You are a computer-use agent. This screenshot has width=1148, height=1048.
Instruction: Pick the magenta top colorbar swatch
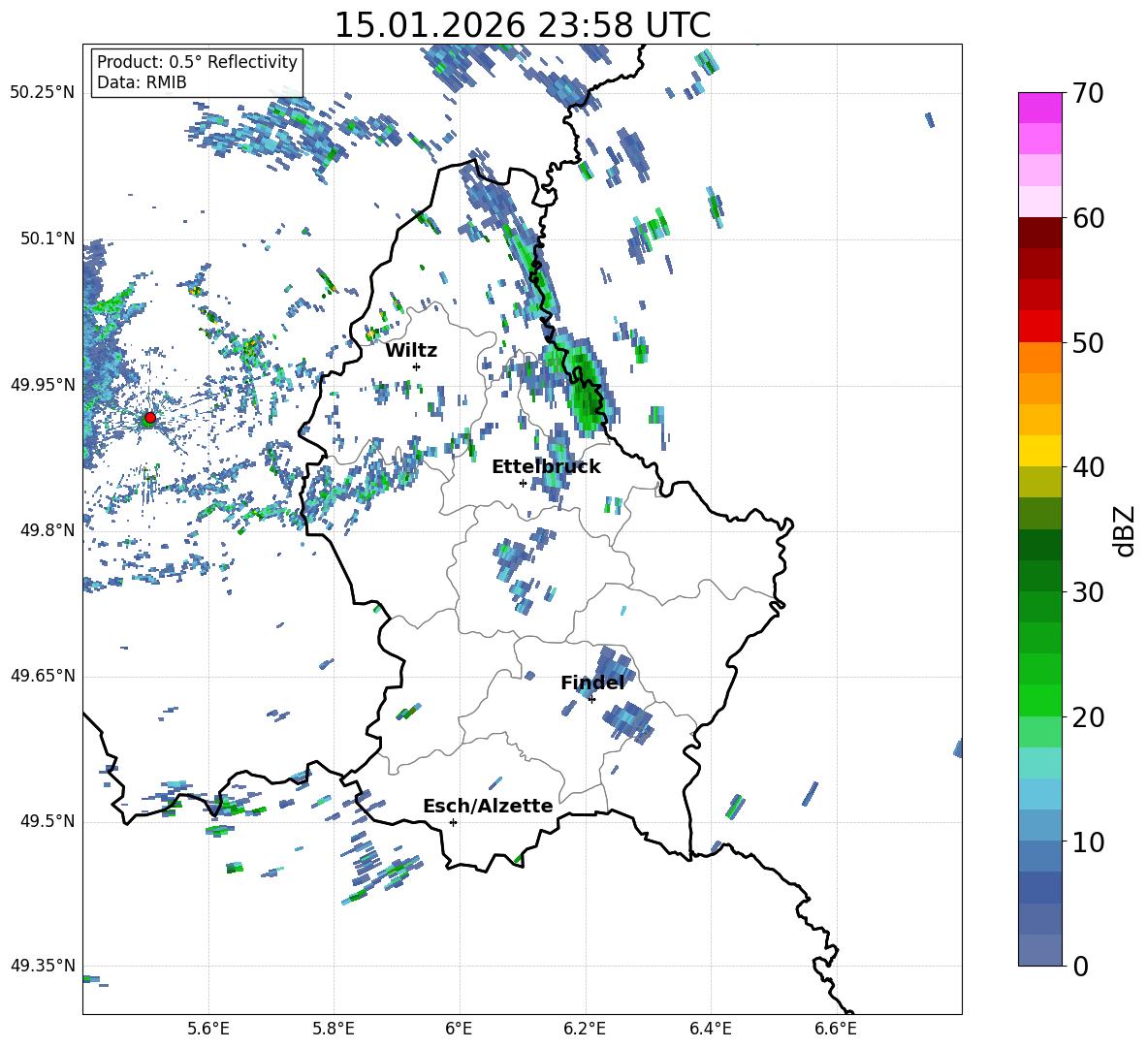tap(1039, 108)
